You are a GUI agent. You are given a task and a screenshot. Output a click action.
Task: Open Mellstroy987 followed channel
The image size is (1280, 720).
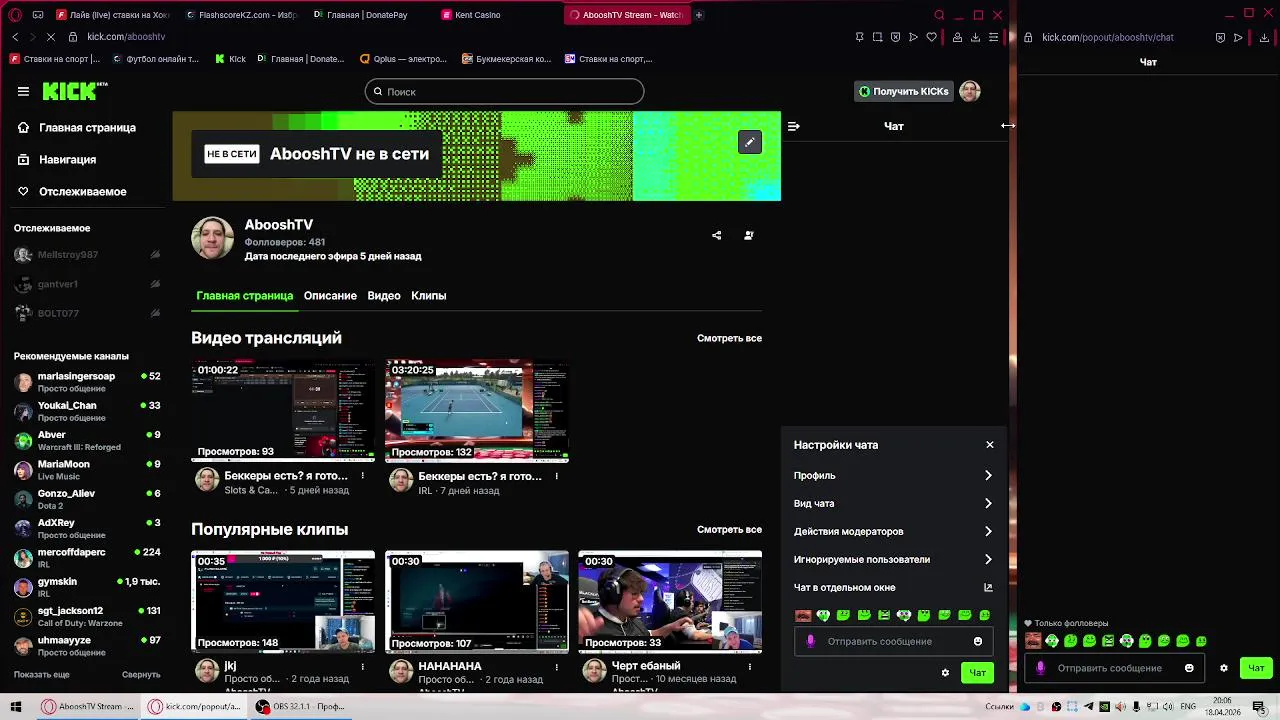pyautogui.click(x=88, y=255)
